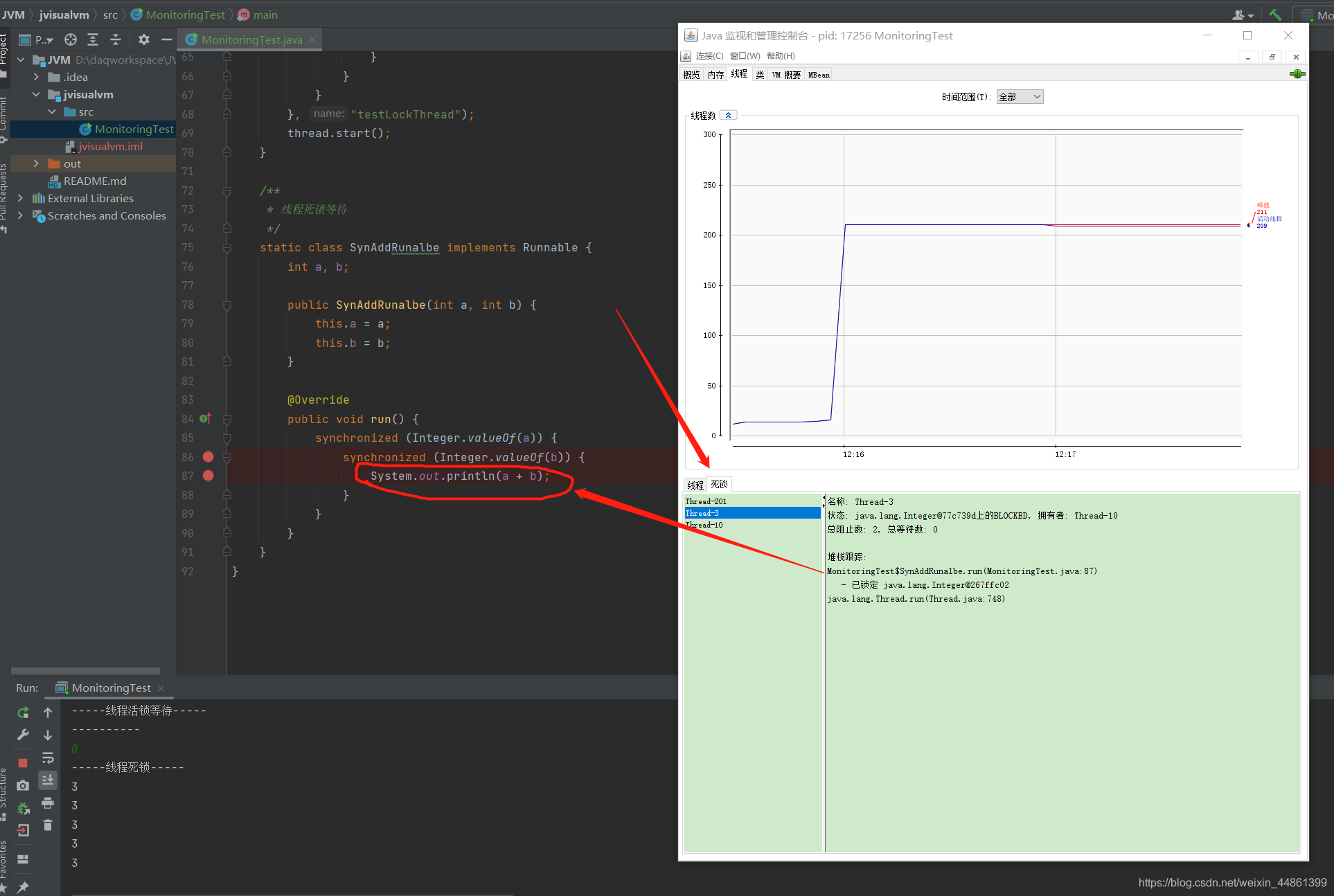Click the print console output icon
This screenshot has width=1334, height=896.
48,803
